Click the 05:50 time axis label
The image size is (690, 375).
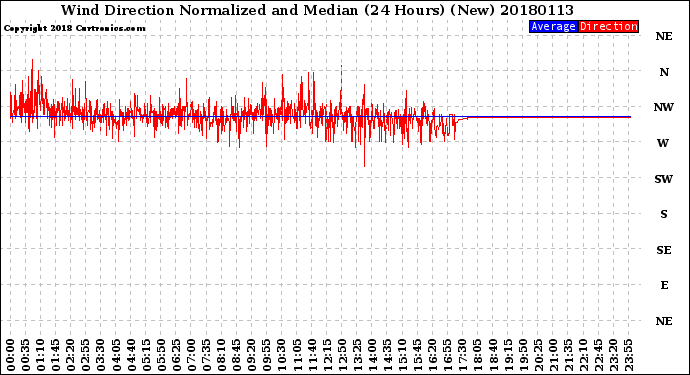[x=161, y=355]
